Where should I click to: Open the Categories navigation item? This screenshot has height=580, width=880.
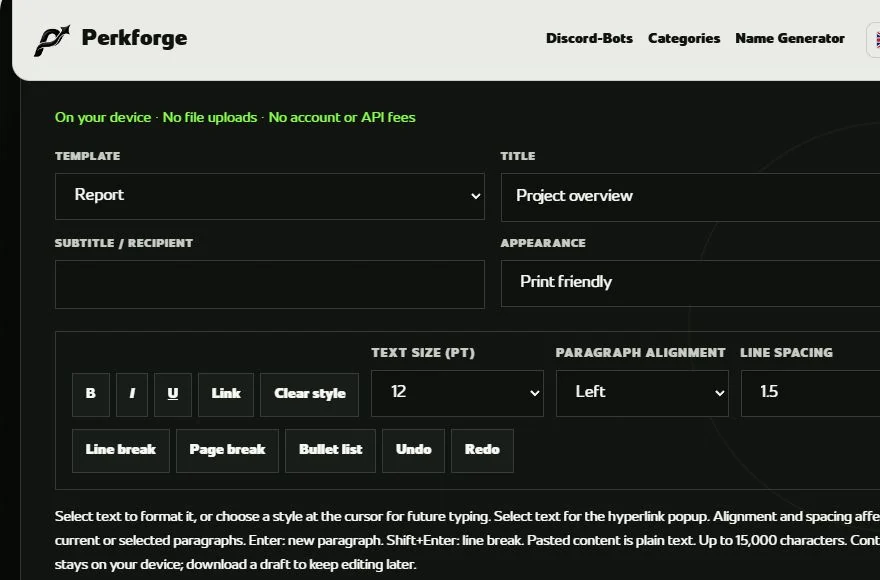(684, 38)
